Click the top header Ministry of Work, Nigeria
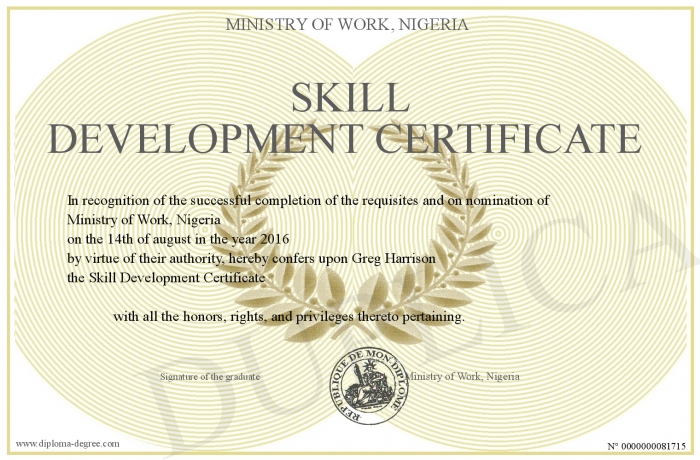 (349, 23)
